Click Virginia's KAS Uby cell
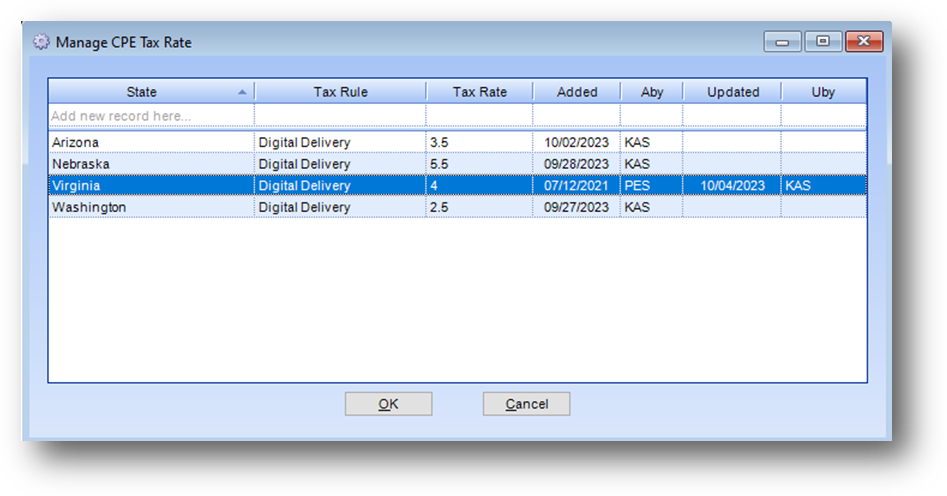The height and width of the screenshot is (496, 947). pyautogui.click(x=824, y=185)
